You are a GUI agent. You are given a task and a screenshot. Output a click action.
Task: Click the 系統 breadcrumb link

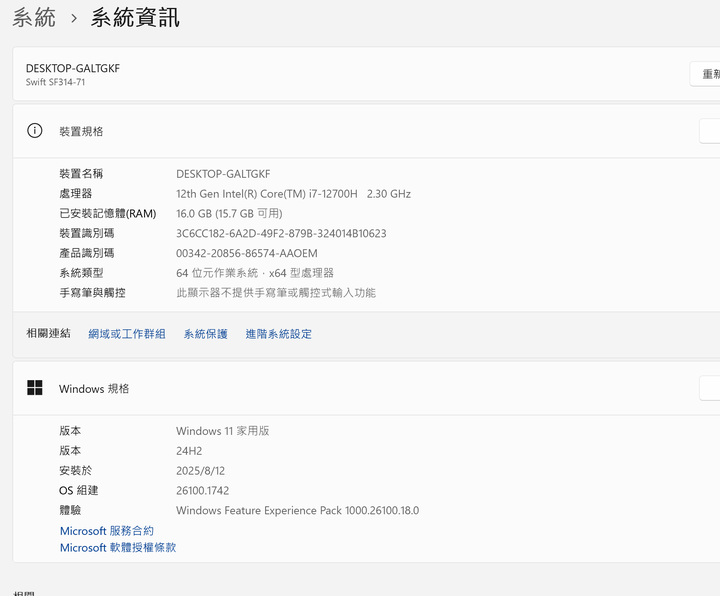click(x=34, y=18)
